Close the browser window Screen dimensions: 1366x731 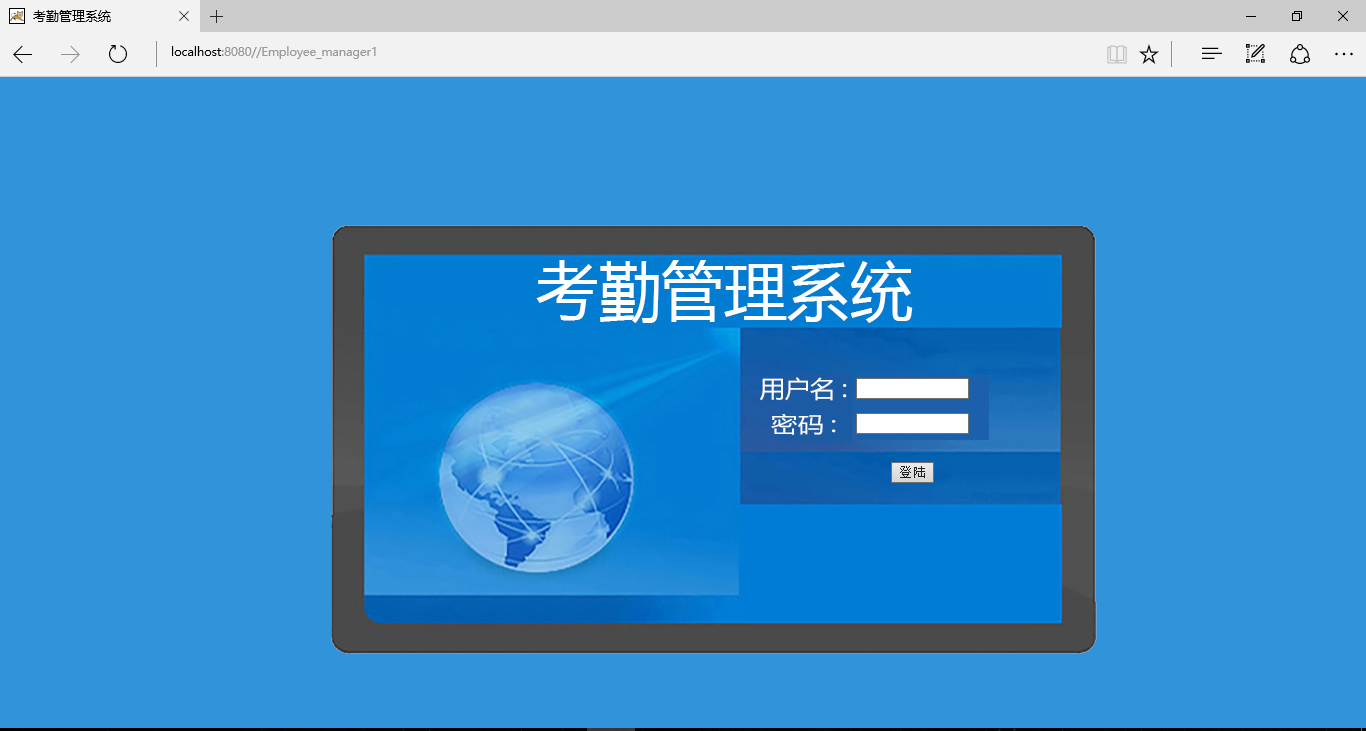point(1343,16)
